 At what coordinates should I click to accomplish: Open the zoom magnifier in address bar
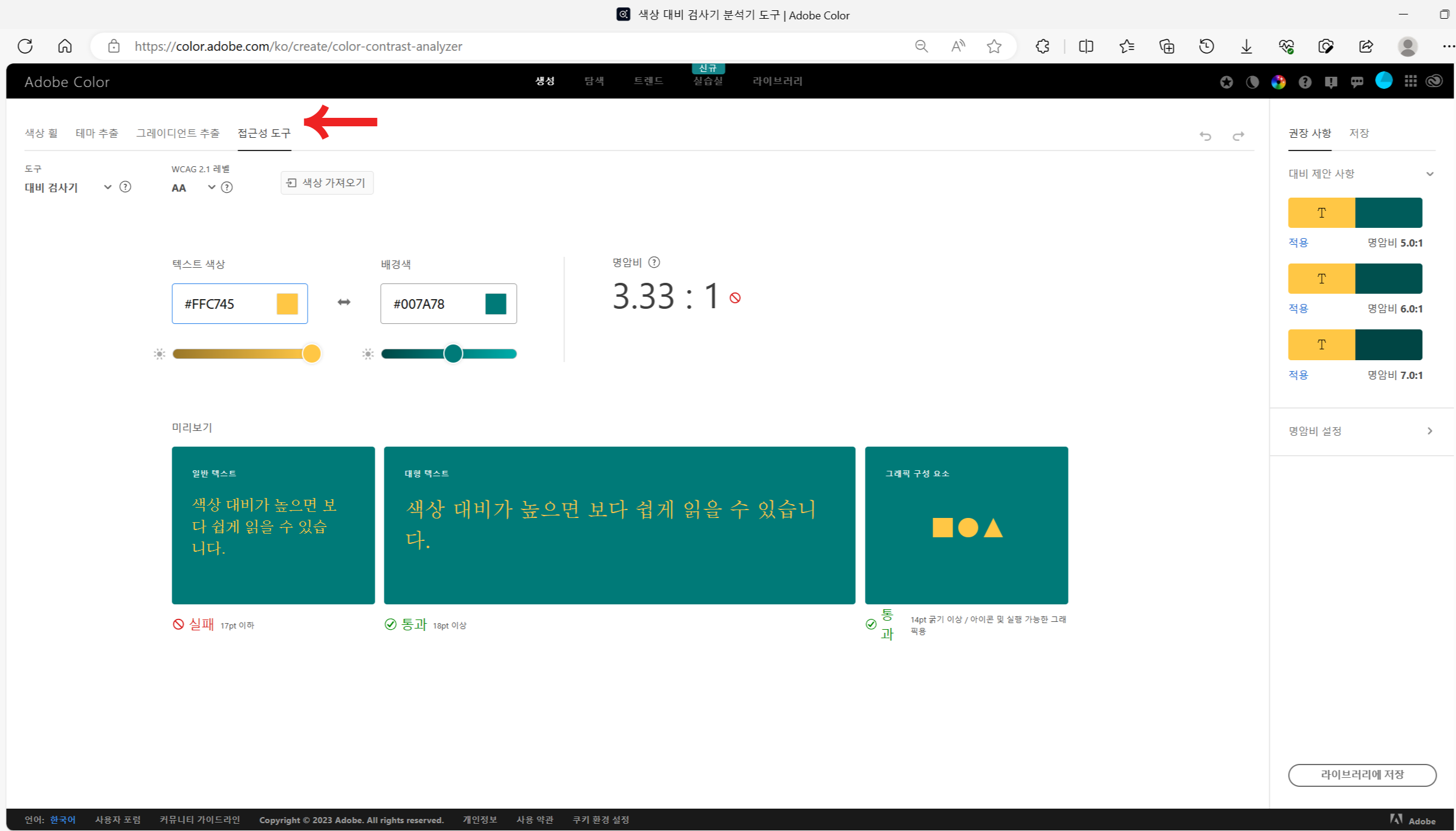pos(921,46)
